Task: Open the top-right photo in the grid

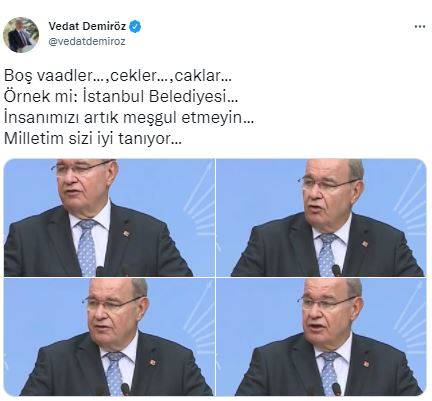Action: (321, 218)
